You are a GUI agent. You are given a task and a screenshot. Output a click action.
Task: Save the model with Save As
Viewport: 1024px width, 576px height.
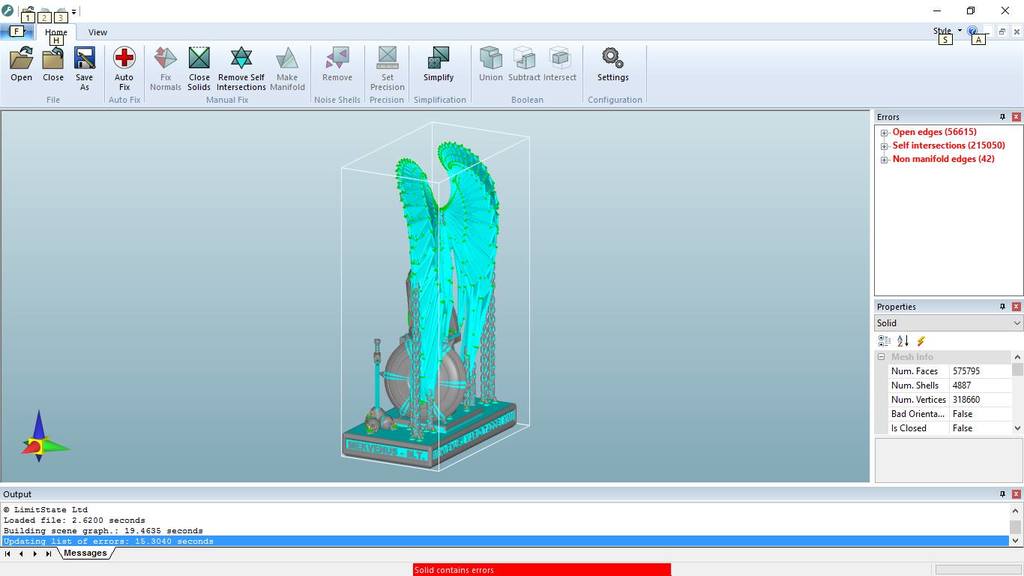point(84,69)
